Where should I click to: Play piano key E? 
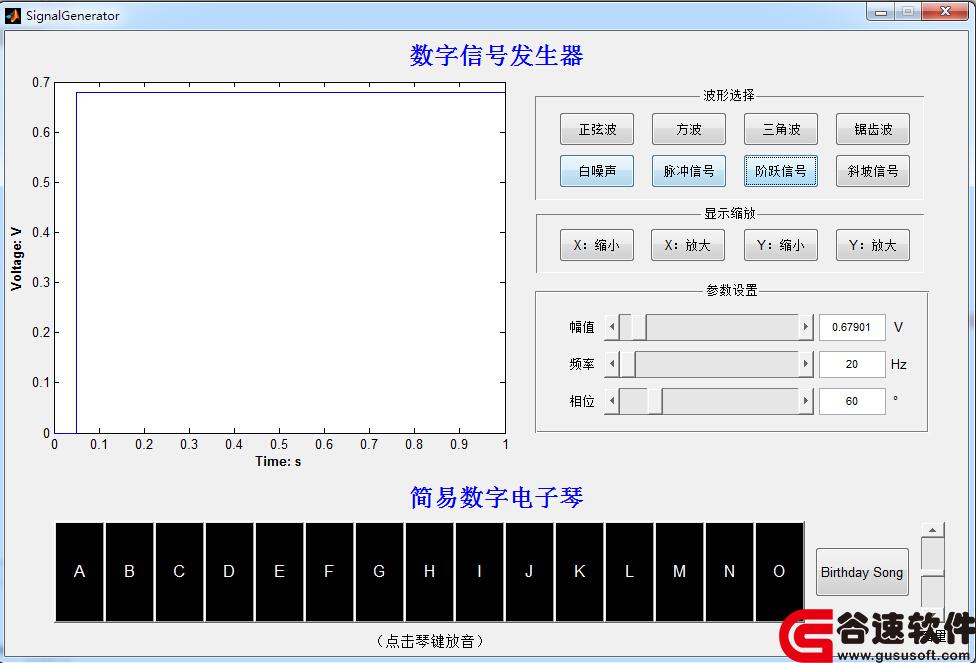(279, 571)
